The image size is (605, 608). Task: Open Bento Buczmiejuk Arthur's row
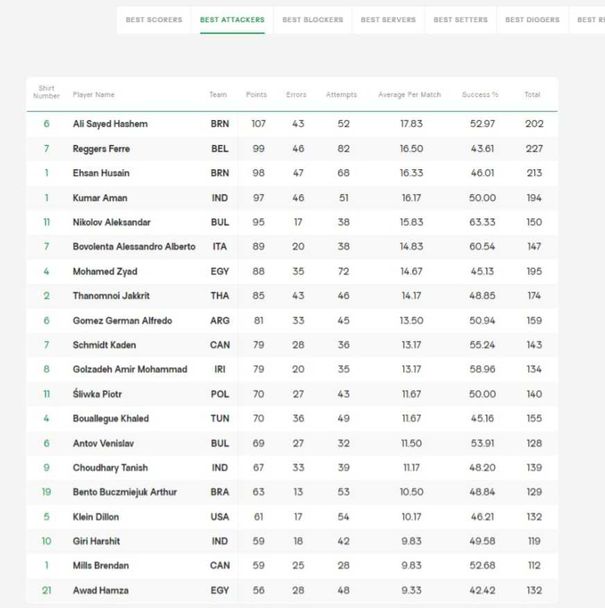click(124, 492)
